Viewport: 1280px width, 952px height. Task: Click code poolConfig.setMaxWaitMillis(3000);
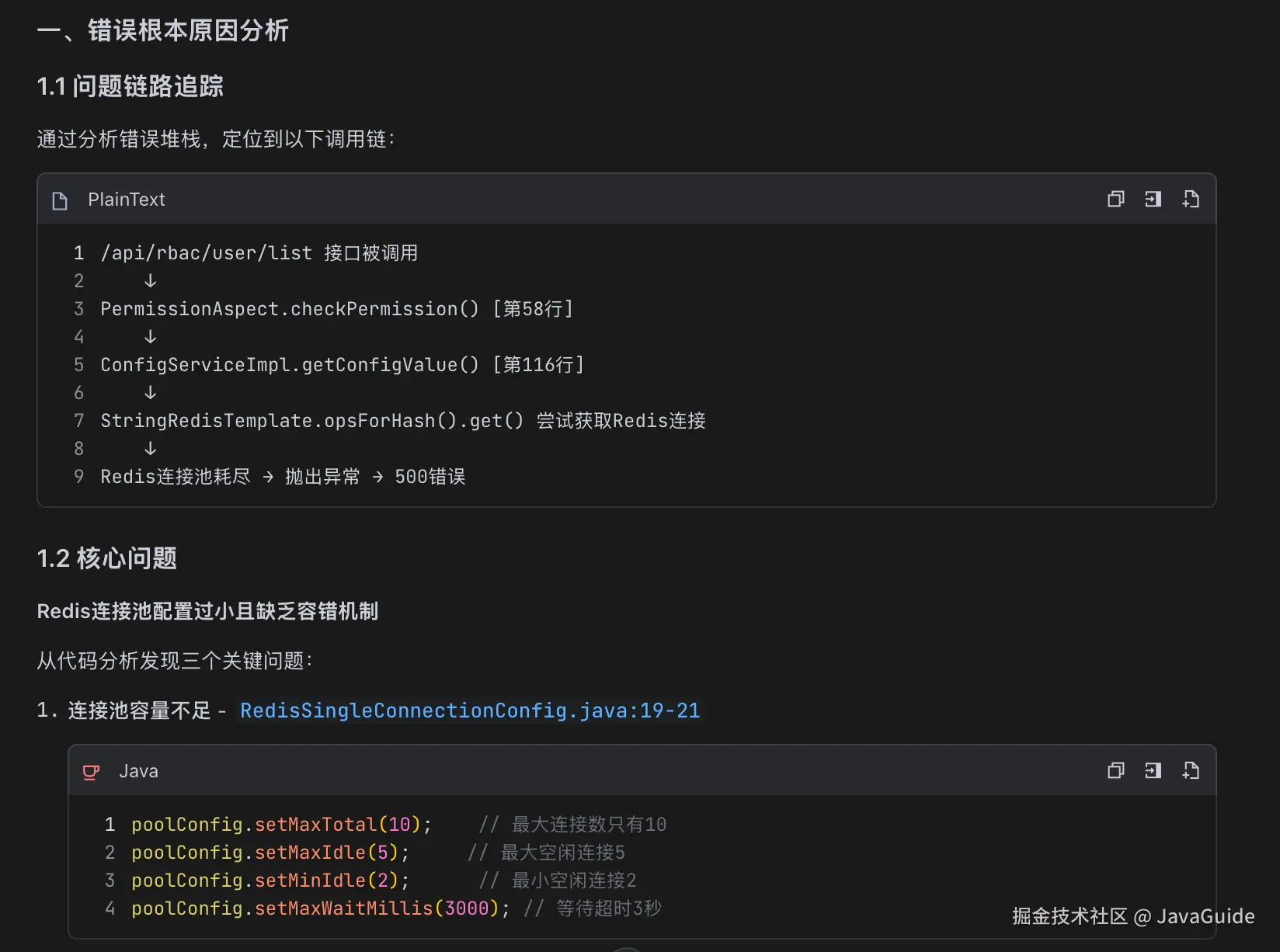321,909
